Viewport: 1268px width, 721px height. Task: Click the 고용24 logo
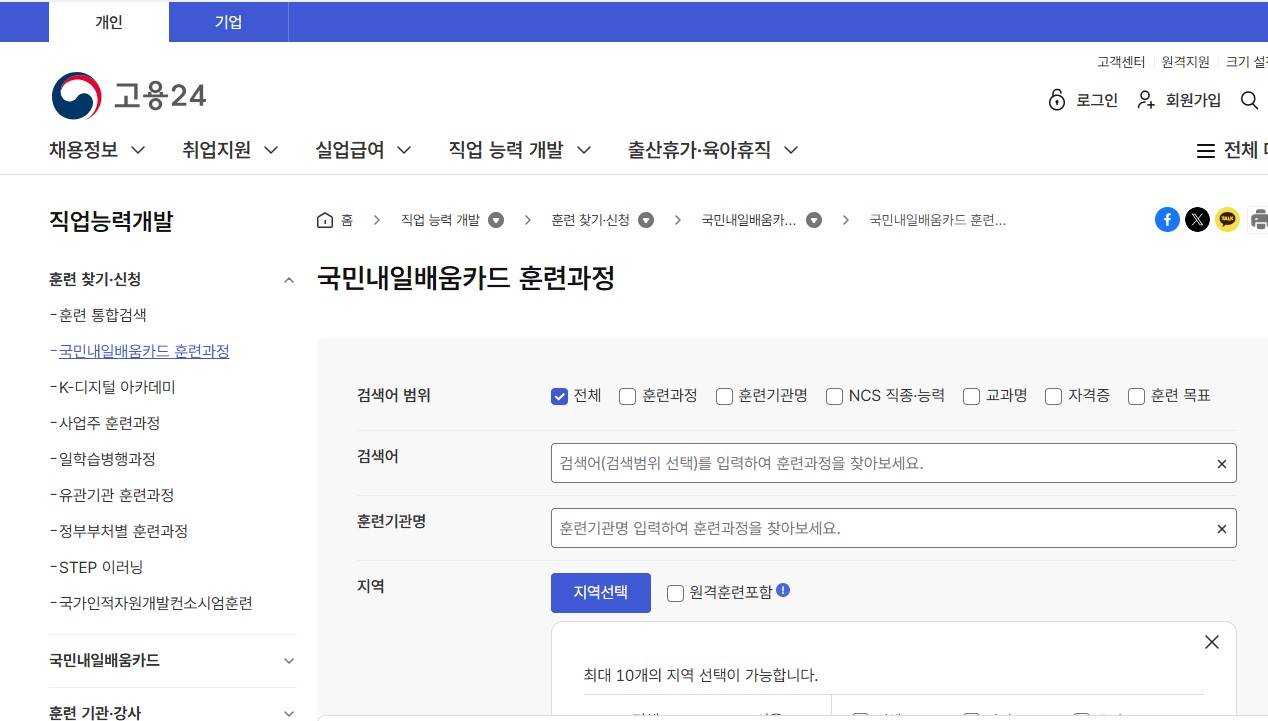129,96
